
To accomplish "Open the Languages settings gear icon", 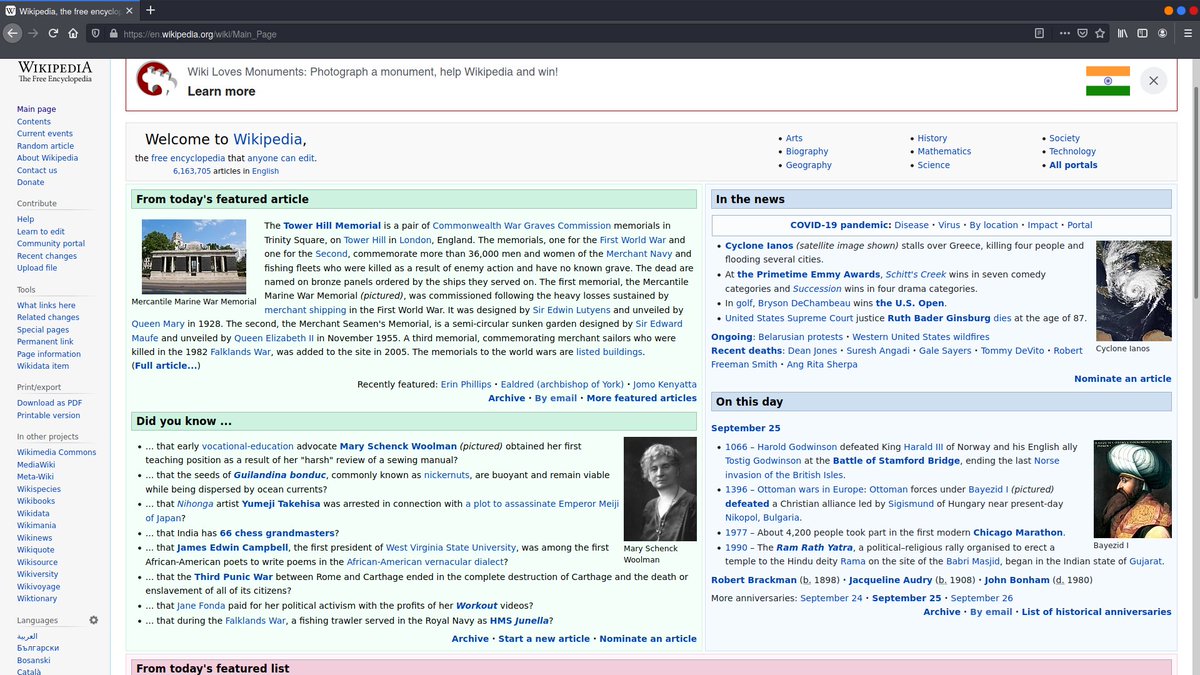I will [94, 620].
